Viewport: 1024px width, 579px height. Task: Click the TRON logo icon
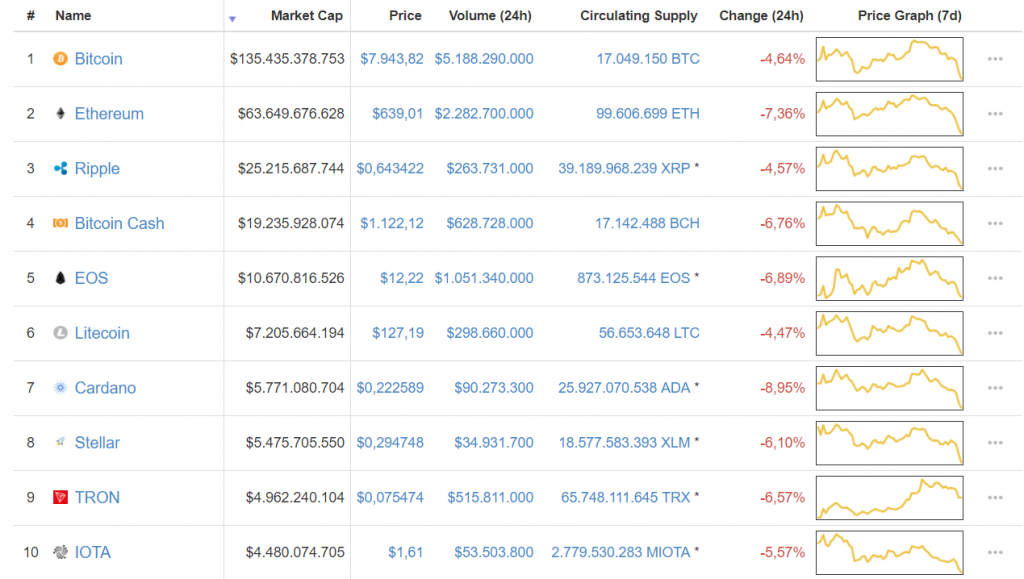[x=62, y=497]
